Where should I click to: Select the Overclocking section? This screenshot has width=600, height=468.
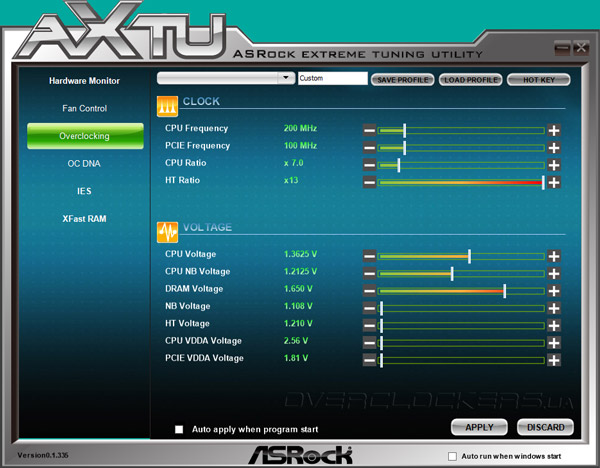coord(85,136)
